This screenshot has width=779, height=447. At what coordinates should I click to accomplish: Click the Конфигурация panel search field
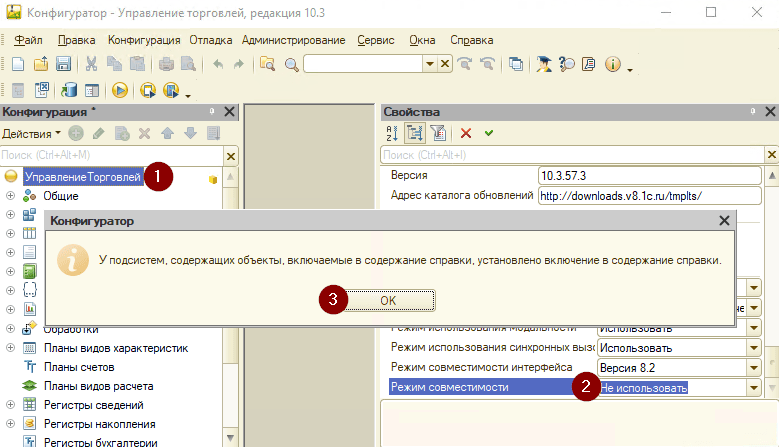point(112,155)
